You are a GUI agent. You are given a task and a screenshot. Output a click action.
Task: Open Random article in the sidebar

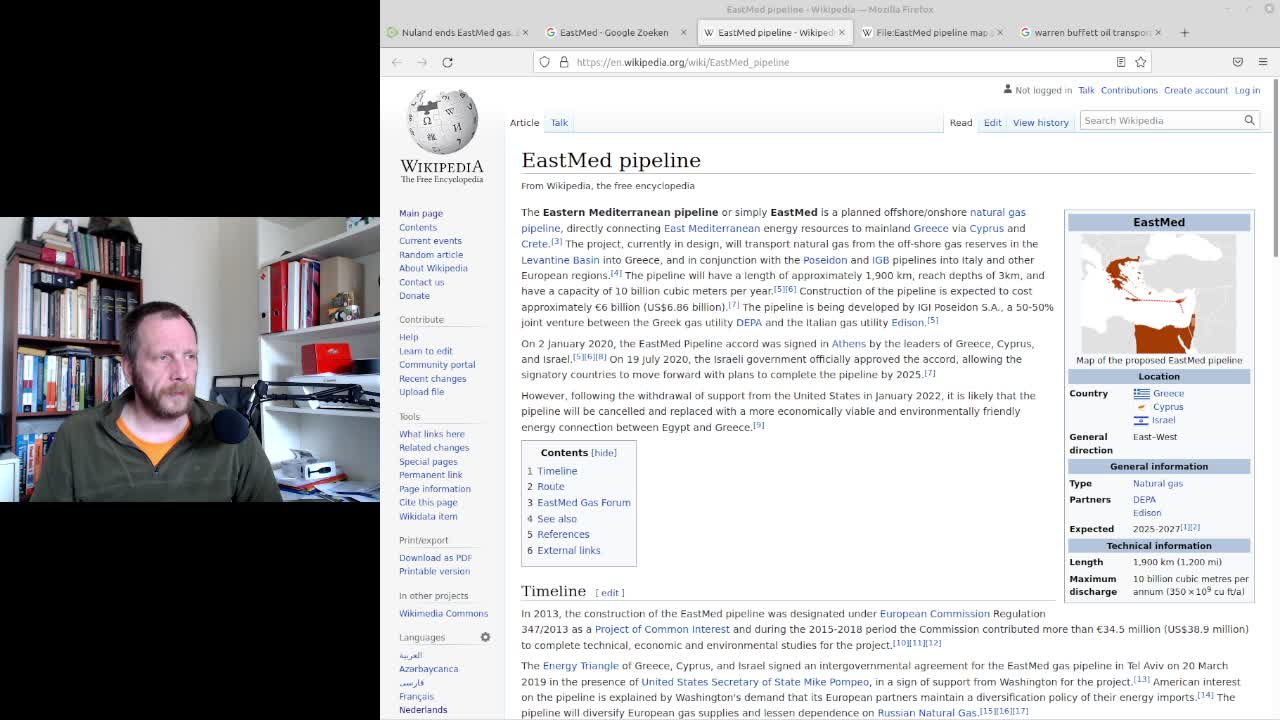point(431,255)
